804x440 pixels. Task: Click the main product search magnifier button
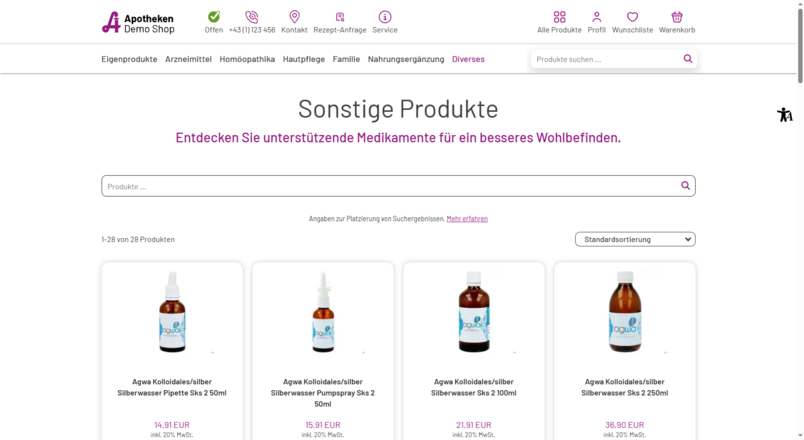[x=685, y=186]
